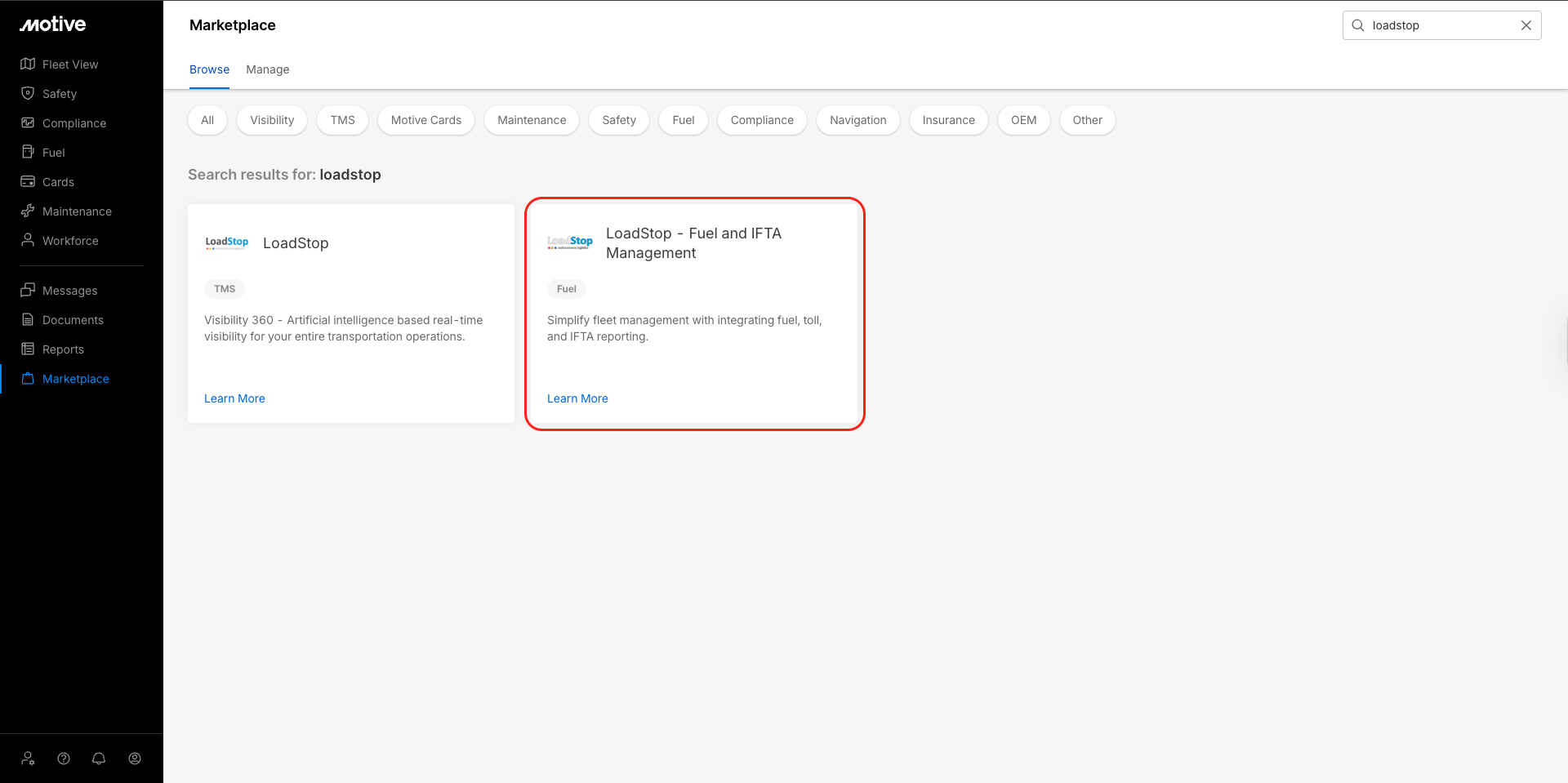Filter by Motive Cards category

425,120
